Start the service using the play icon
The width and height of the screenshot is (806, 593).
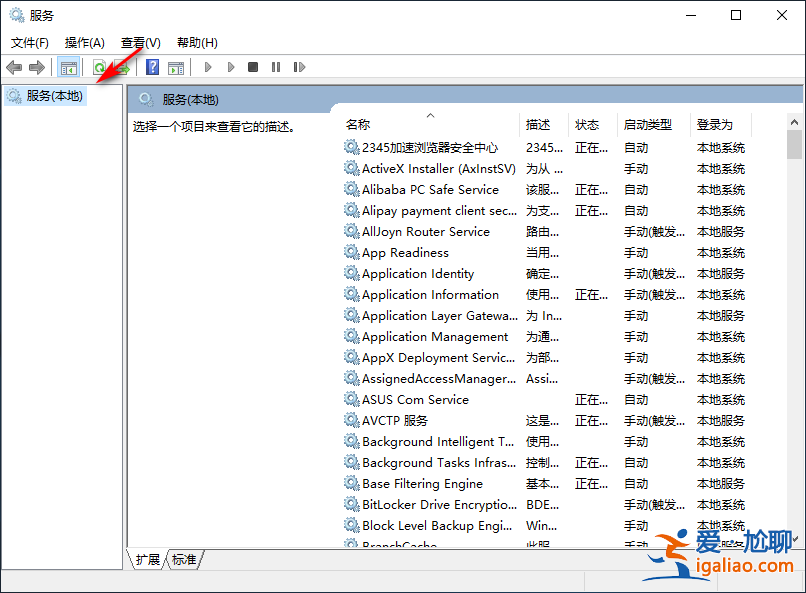[207, 67]
